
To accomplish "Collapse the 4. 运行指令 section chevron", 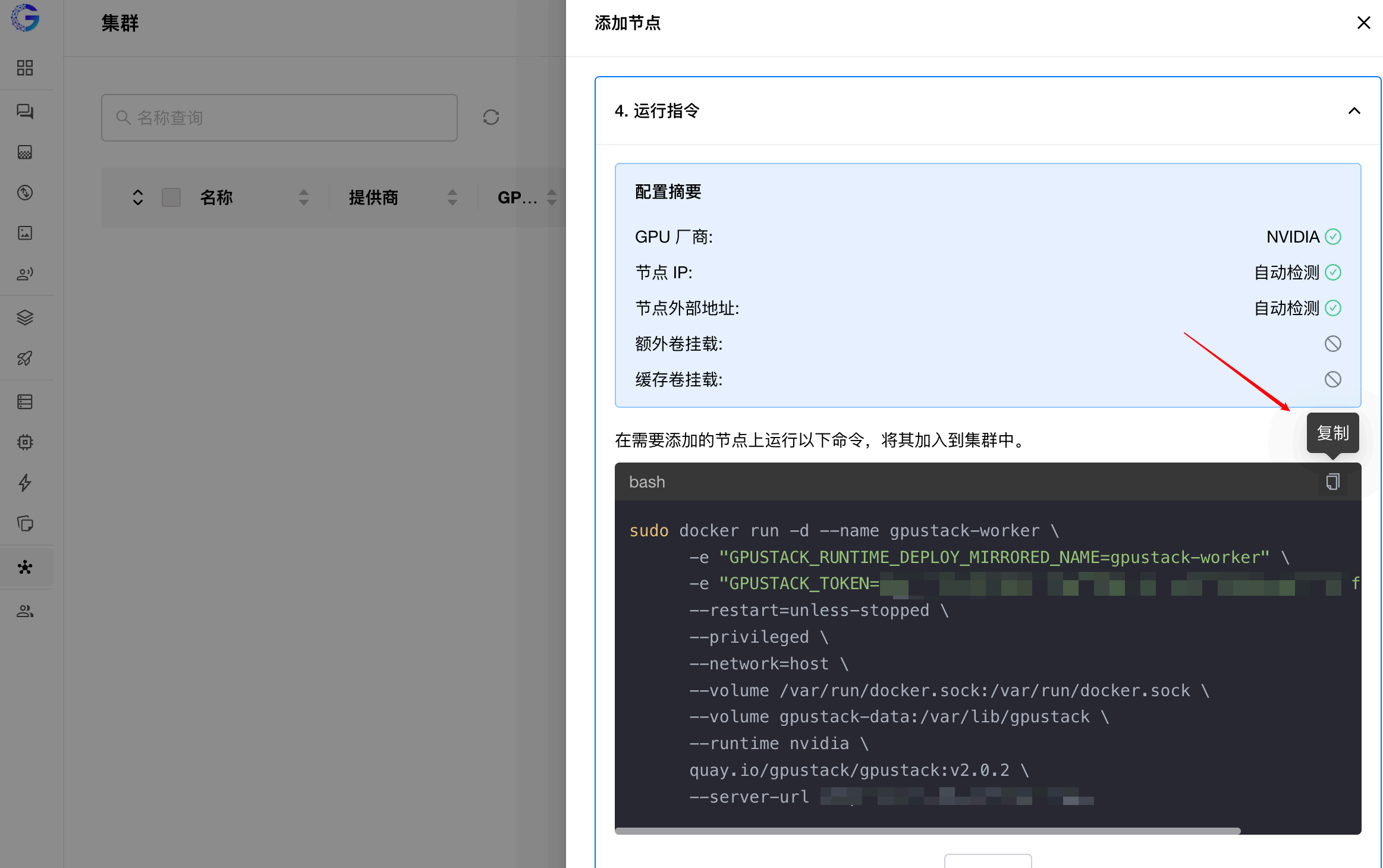I will 1354,111.
